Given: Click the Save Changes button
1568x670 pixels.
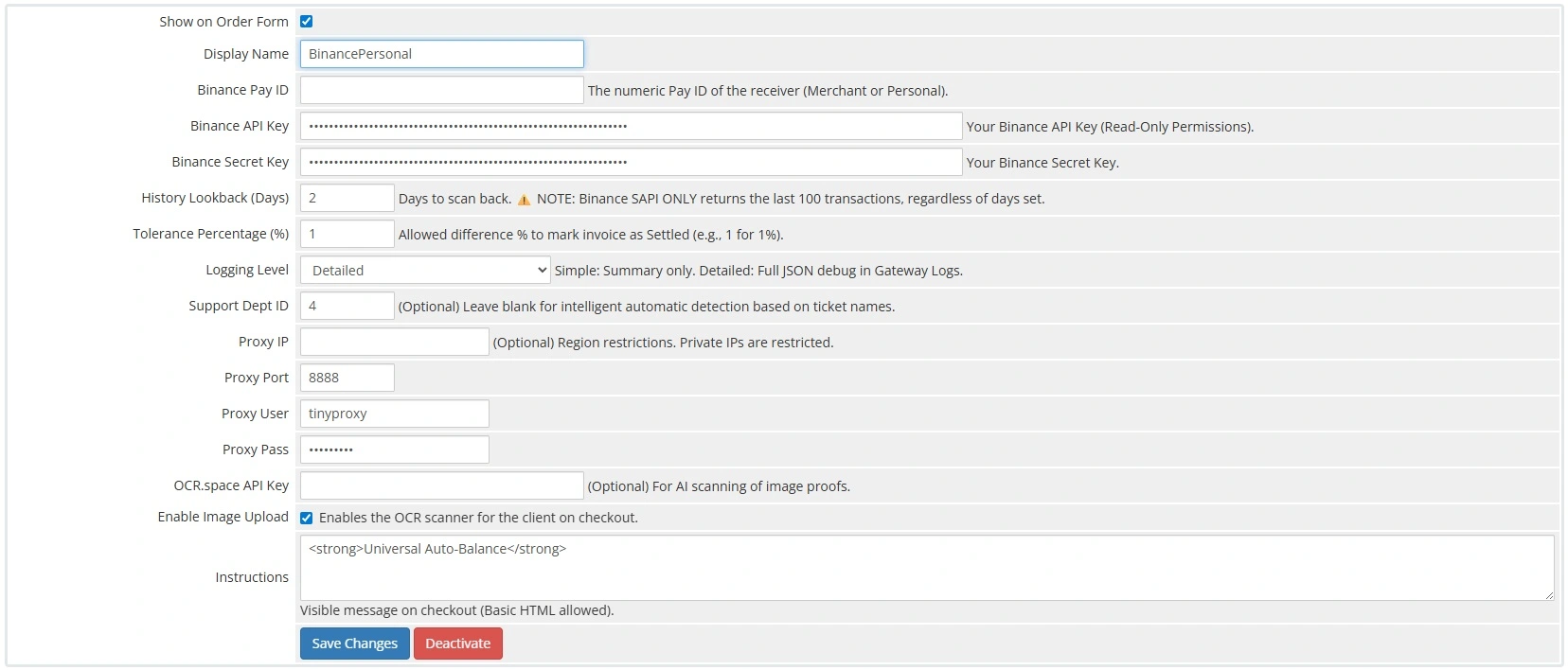Looking at the screenshot, I should click(x=354, y=643).
